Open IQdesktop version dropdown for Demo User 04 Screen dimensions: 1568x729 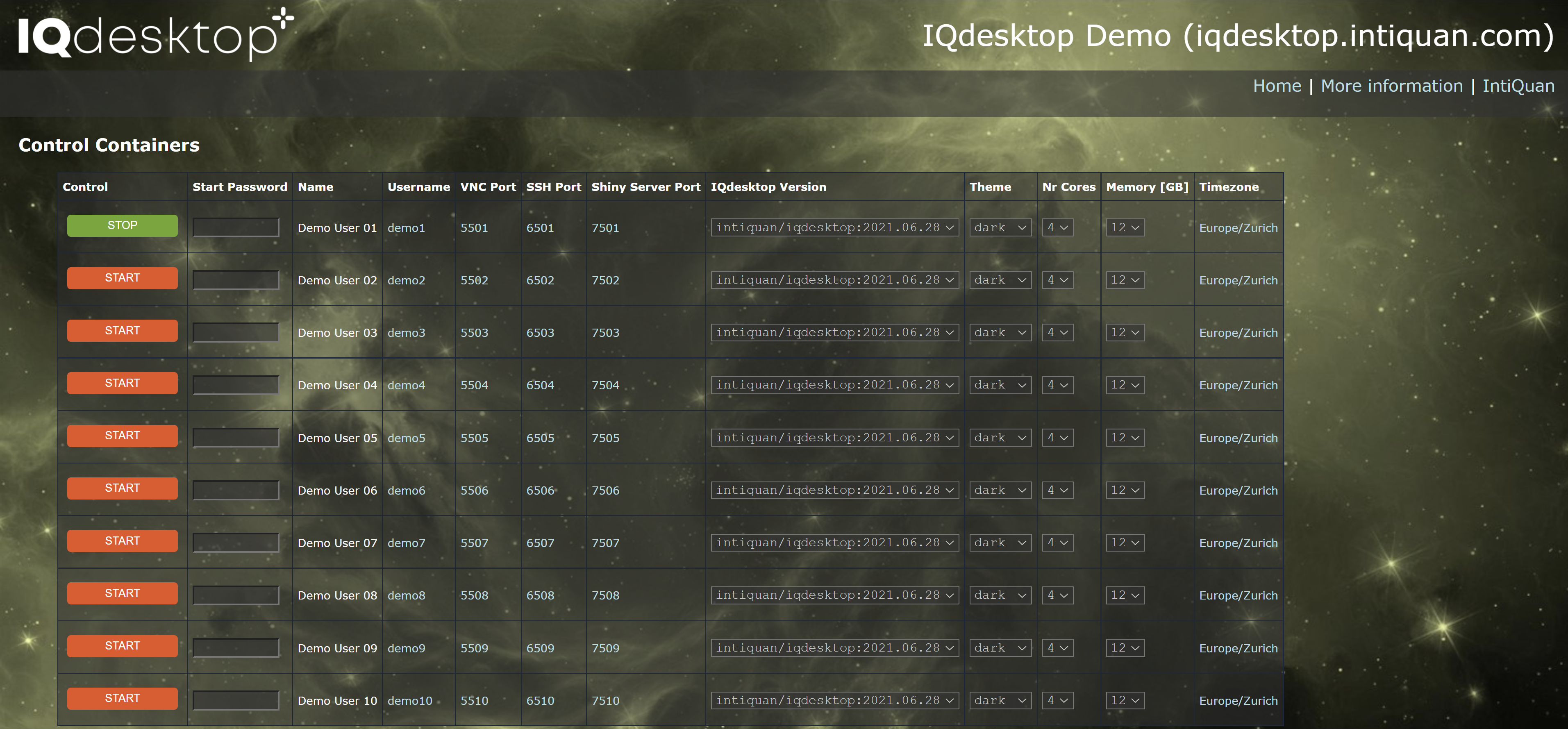tap(834, 385)
